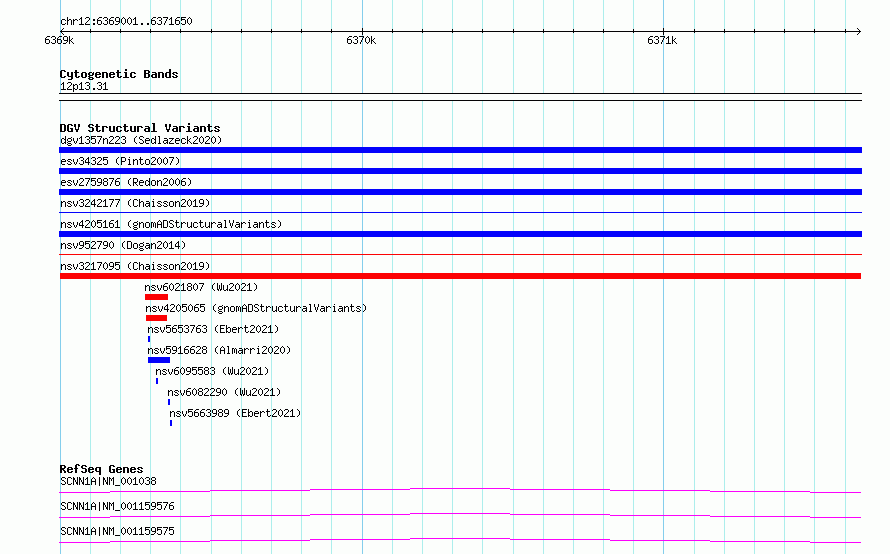Viewport: 890px width, 554px height.
Task: Open nsv6082290 (Wu2021) label
Action: coord(224,392)
